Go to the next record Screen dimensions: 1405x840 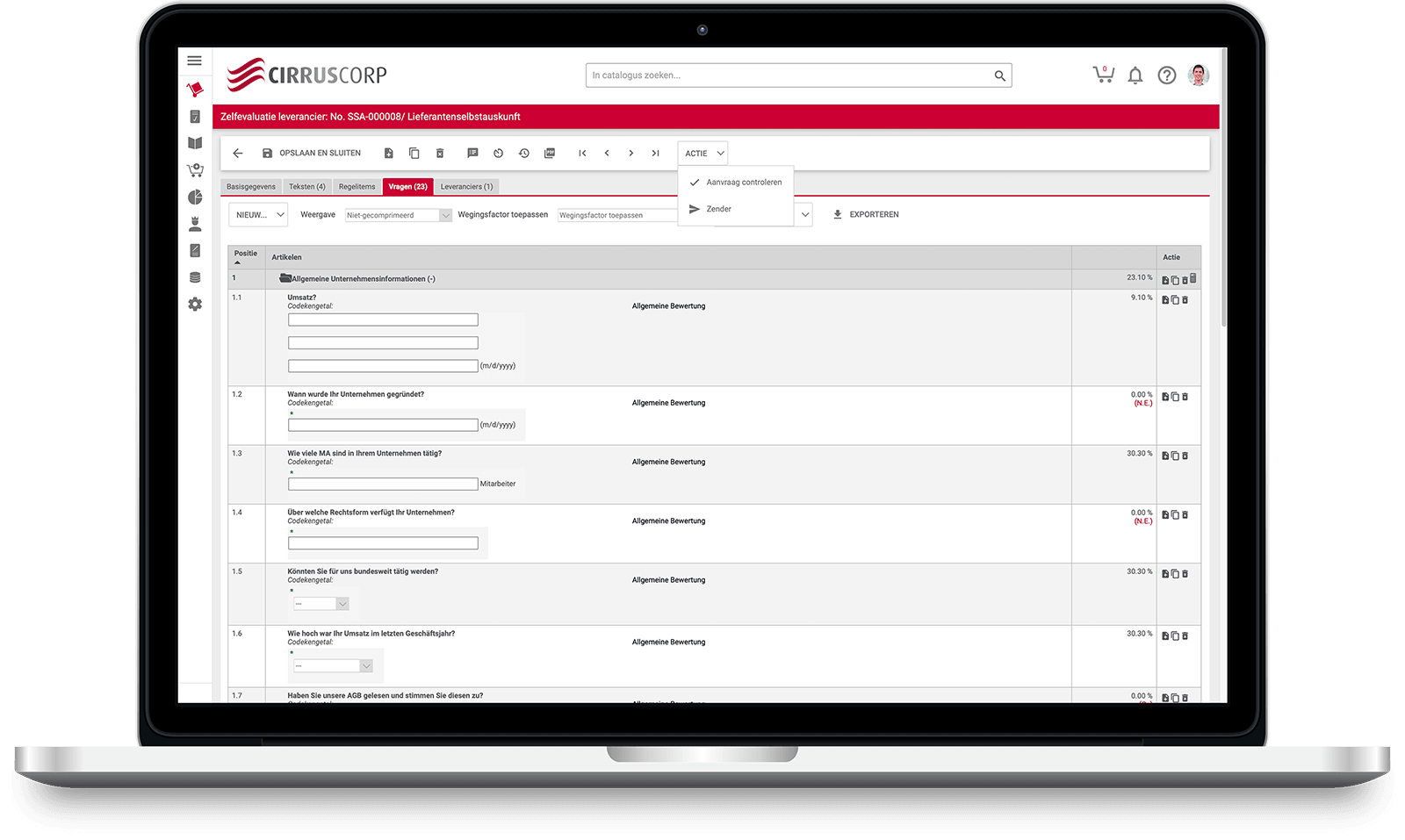630,153
